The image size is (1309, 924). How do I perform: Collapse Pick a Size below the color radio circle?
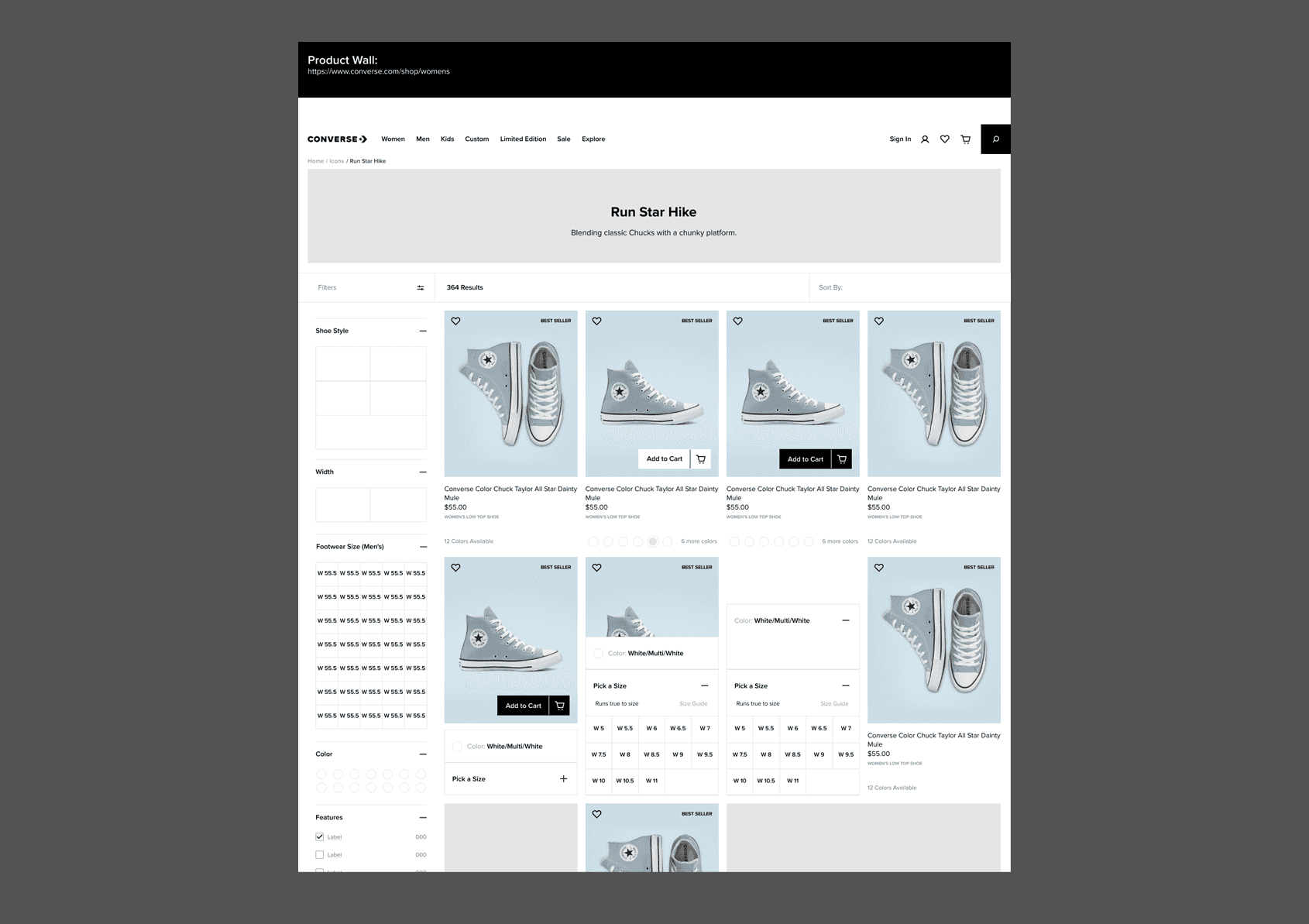pyautogui.click(x=704, y=685)
